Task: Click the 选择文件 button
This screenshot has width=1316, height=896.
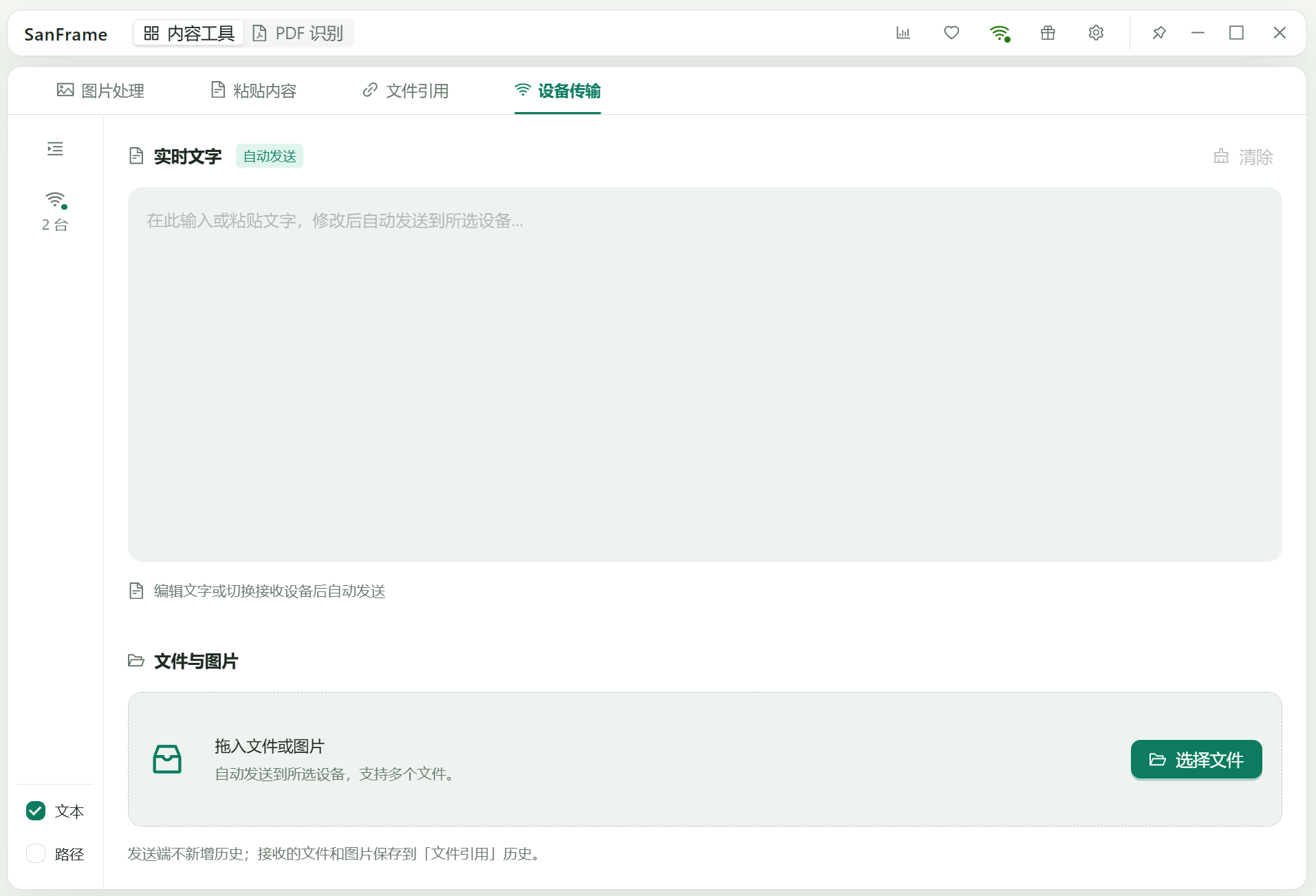Action: [x=1196, y=759]
